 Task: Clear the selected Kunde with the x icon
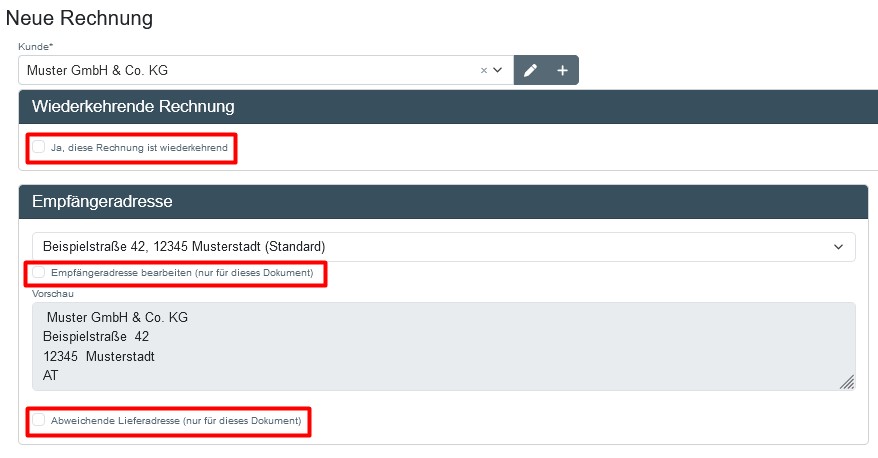[484, 71]
